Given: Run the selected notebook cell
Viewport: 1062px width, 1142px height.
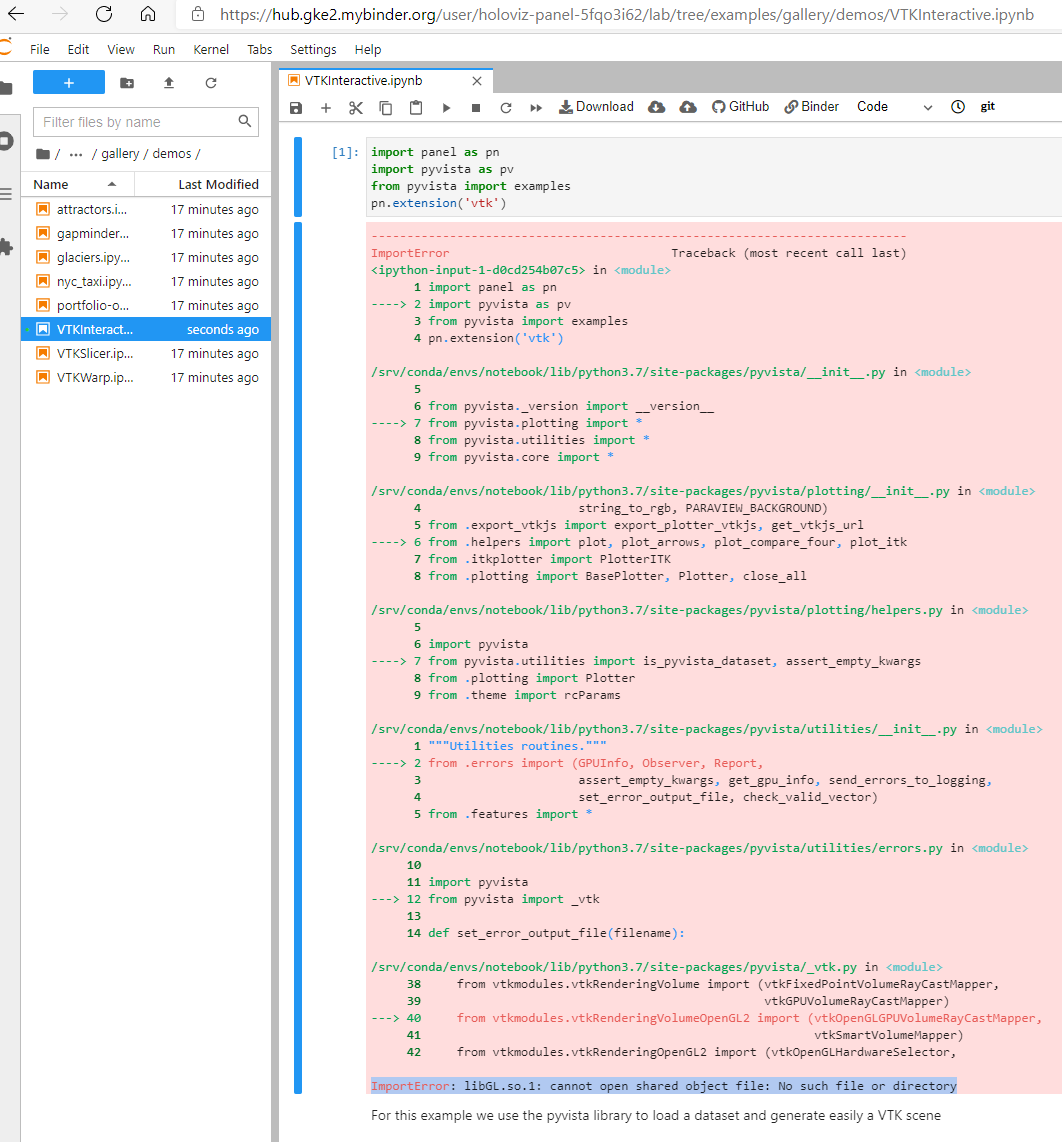Looking at the screenshot, I should tap(446, 107).
